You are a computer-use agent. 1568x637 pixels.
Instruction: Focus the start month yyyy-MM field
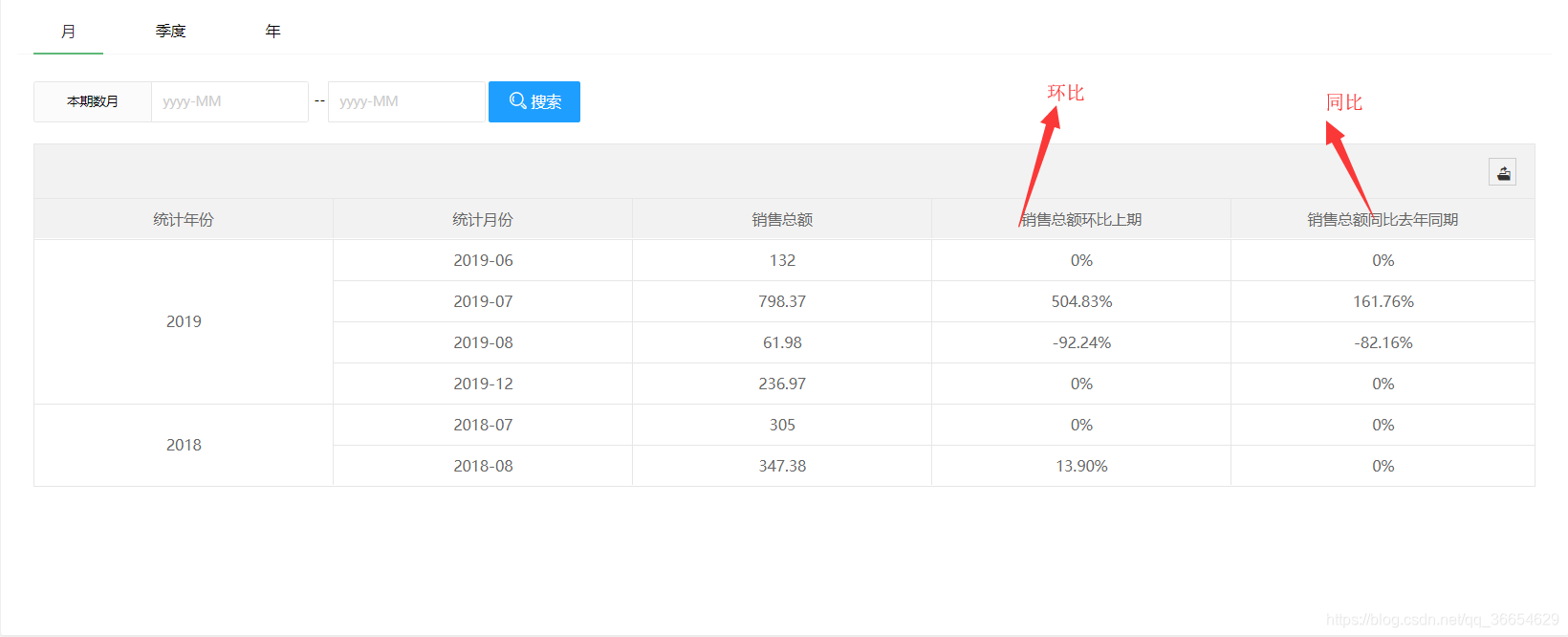[x=229, y=101]
